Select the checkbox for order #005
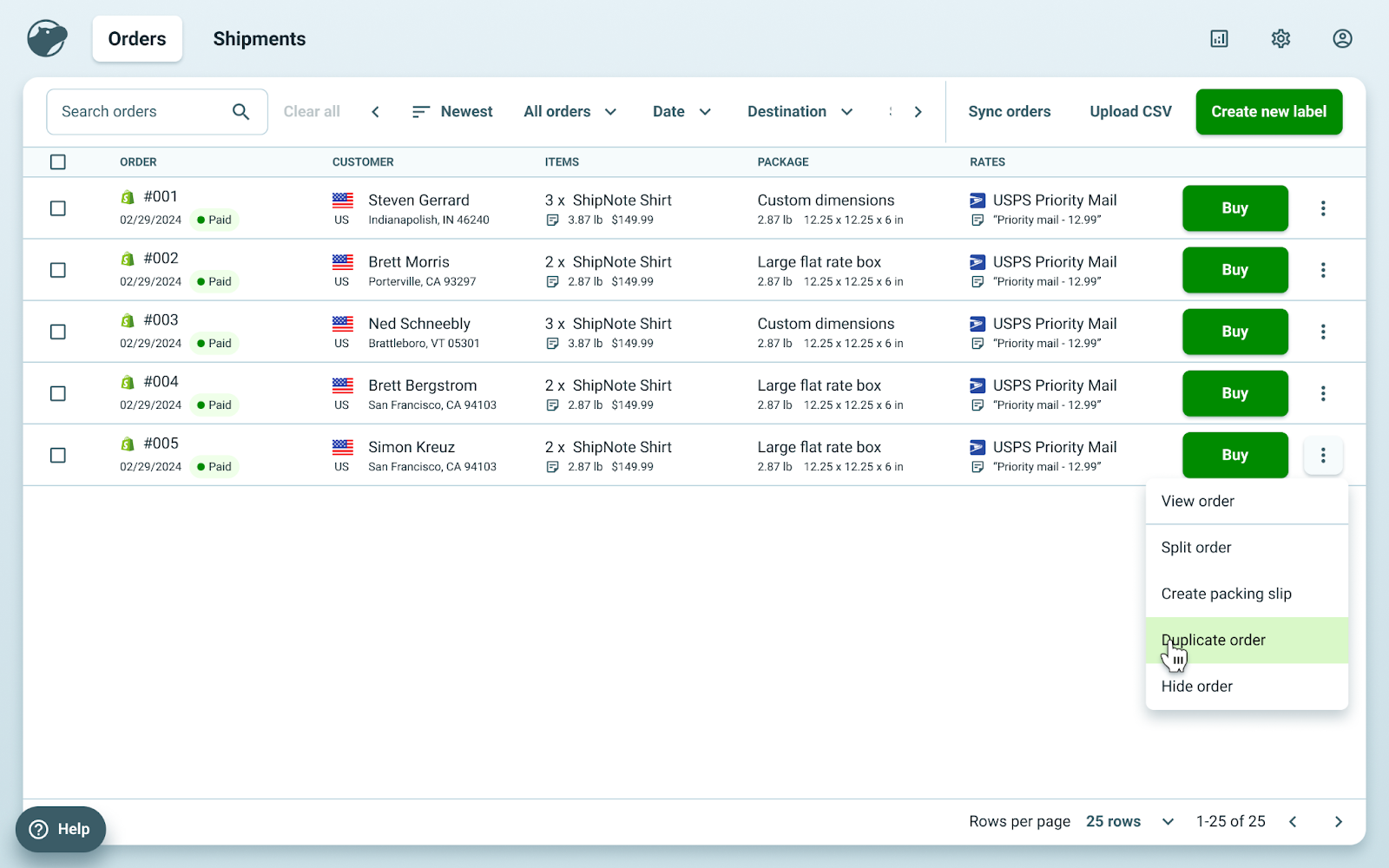The width and height of the screenshot is (1389, 868). 58,455
